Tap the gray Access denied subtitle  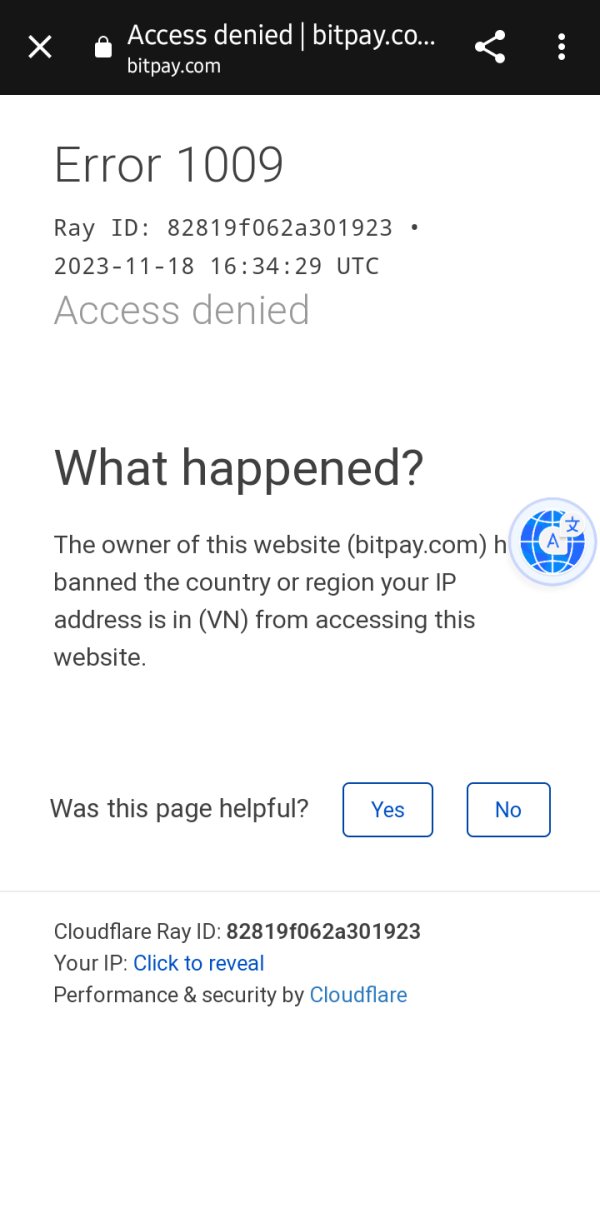pos(182,310)
